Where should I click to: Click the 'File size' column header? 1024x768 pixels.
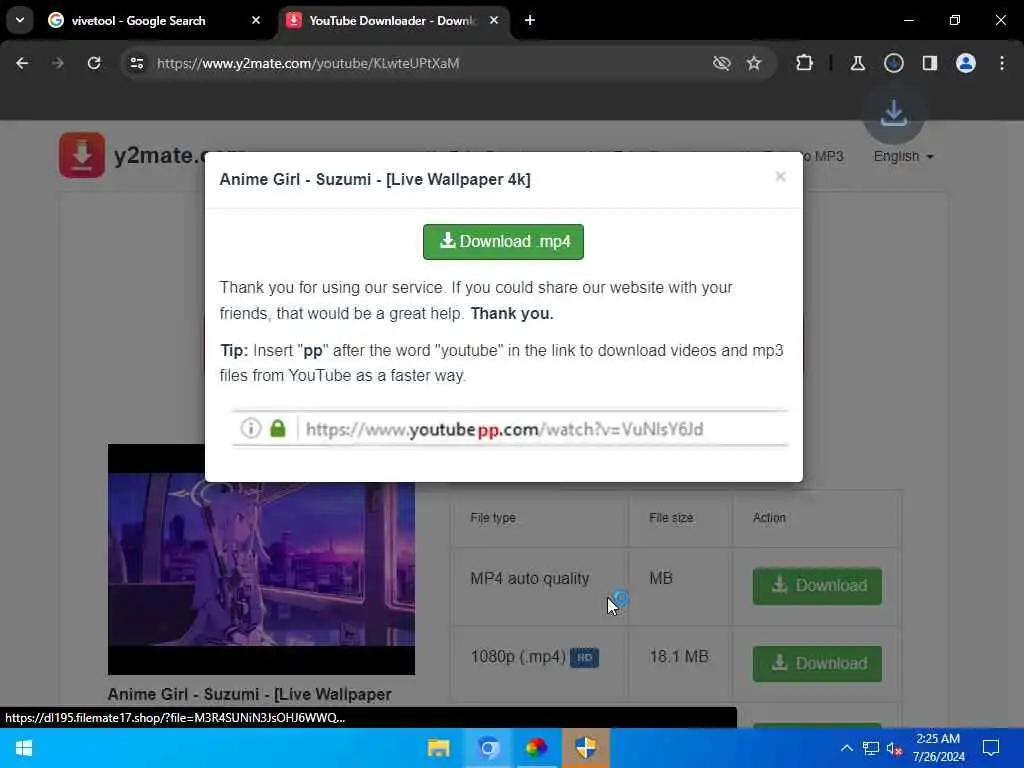[x=671, y=518]
